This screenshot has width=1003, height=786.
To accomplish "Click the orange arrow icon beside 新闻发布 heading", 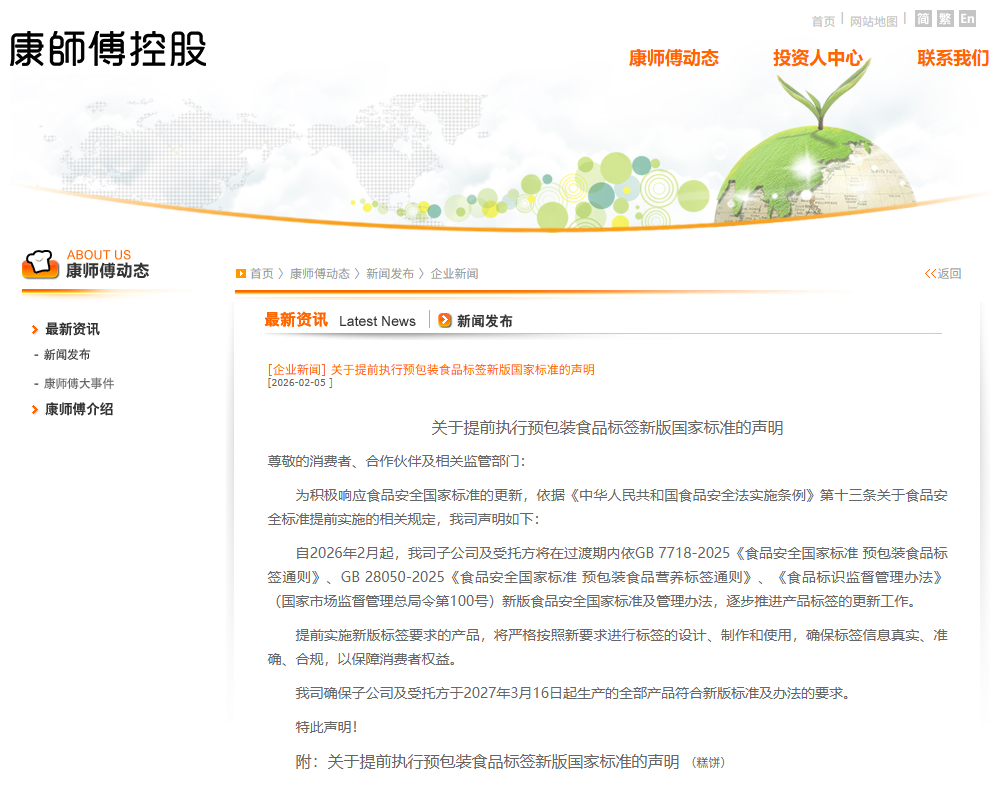I will pyautogui.click(x=445, y=320).
